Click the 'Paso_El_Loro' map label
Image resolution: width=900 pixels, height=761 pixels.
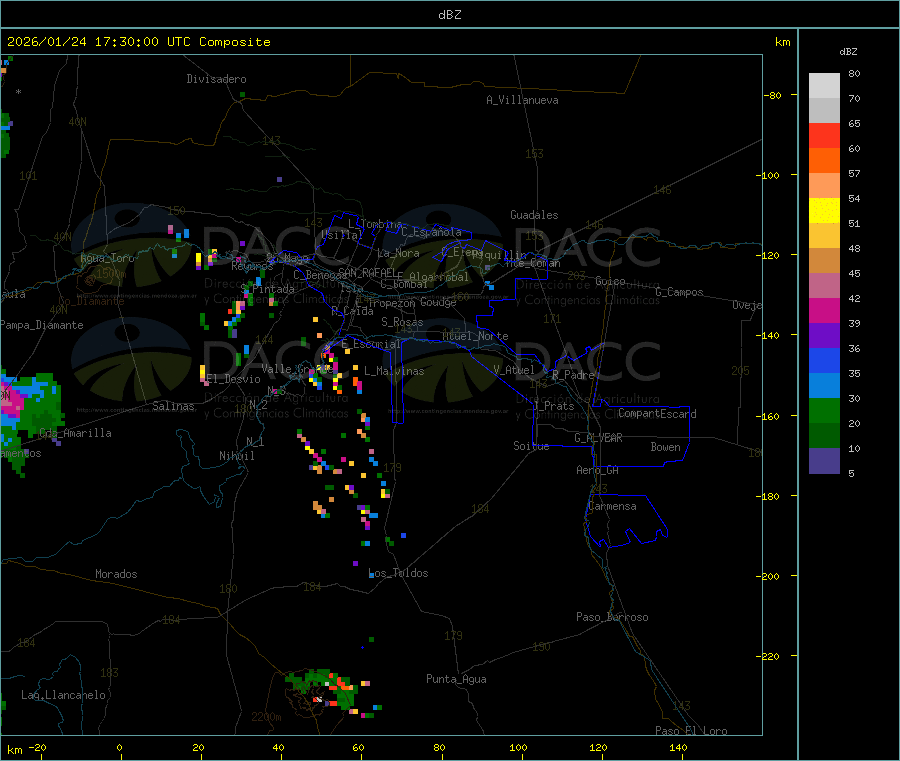click(x=691, y=731)
